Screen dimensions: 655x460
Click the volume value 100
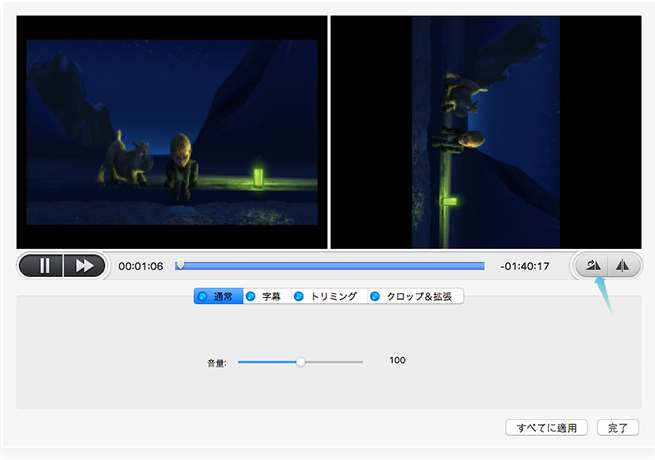click(x=397, y=360)
